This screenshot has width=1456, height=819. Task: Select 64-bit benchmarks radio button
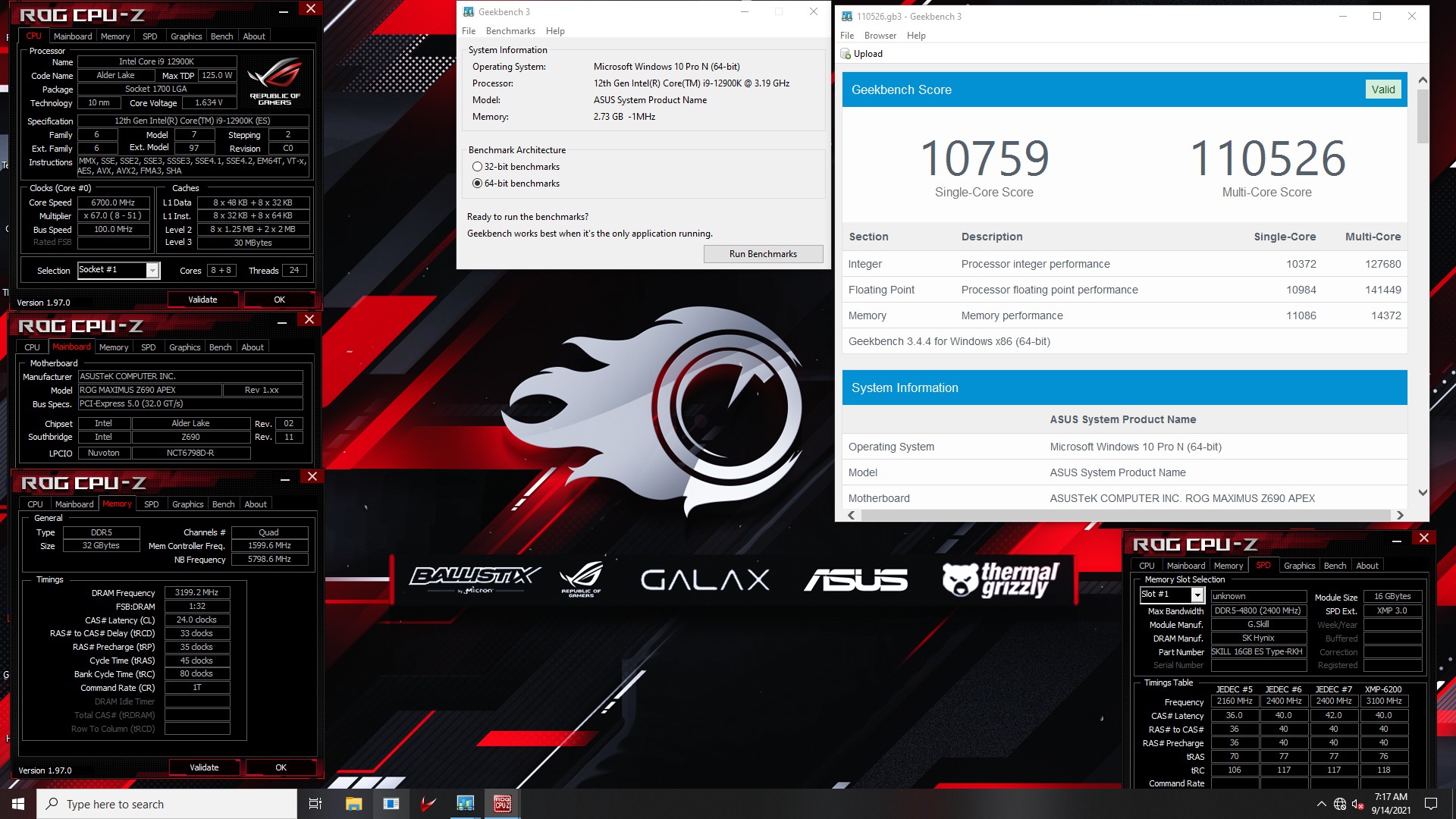[477, 184]
